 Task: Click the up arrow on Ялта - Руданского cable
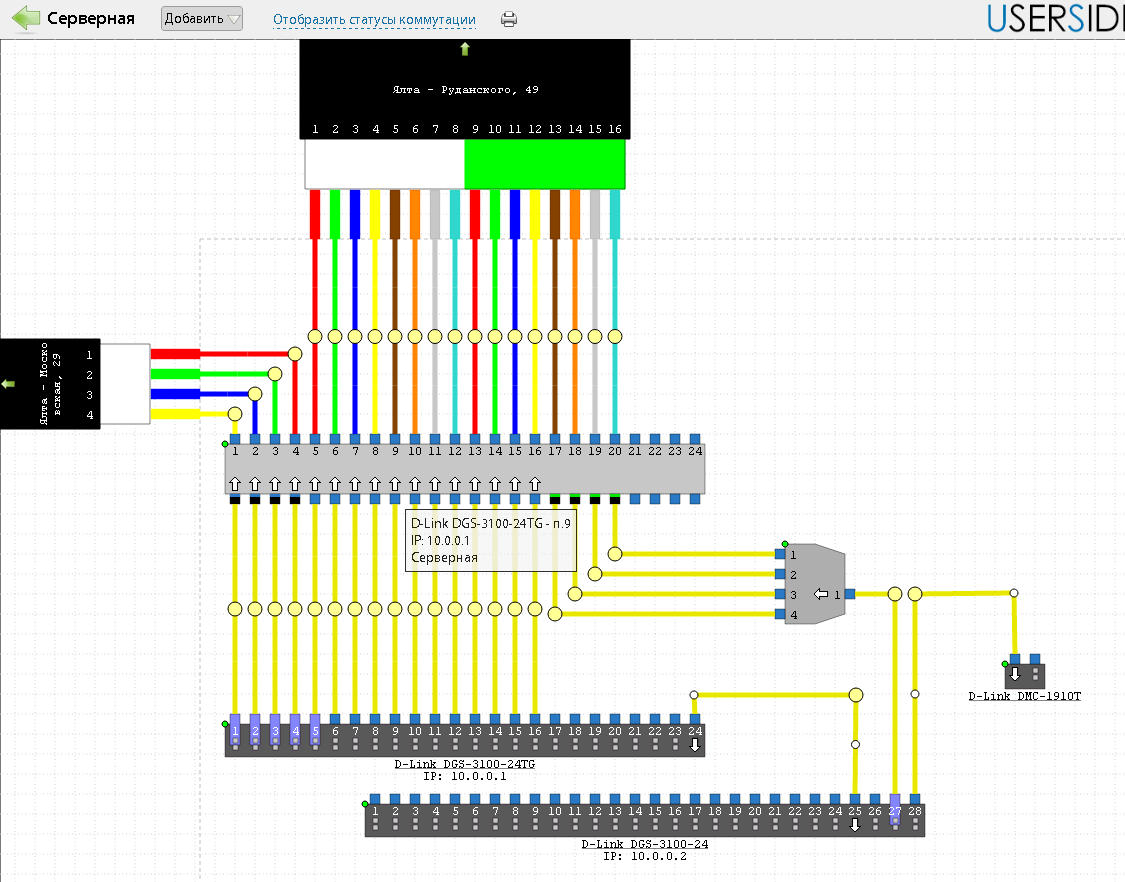click(465, 49)
